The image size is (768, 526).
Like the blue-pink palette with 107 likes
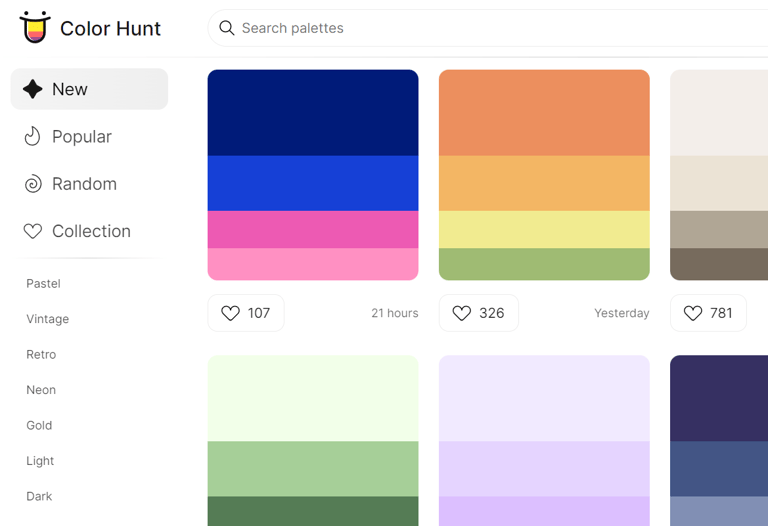pyautogui.click(x=246, y=313)
